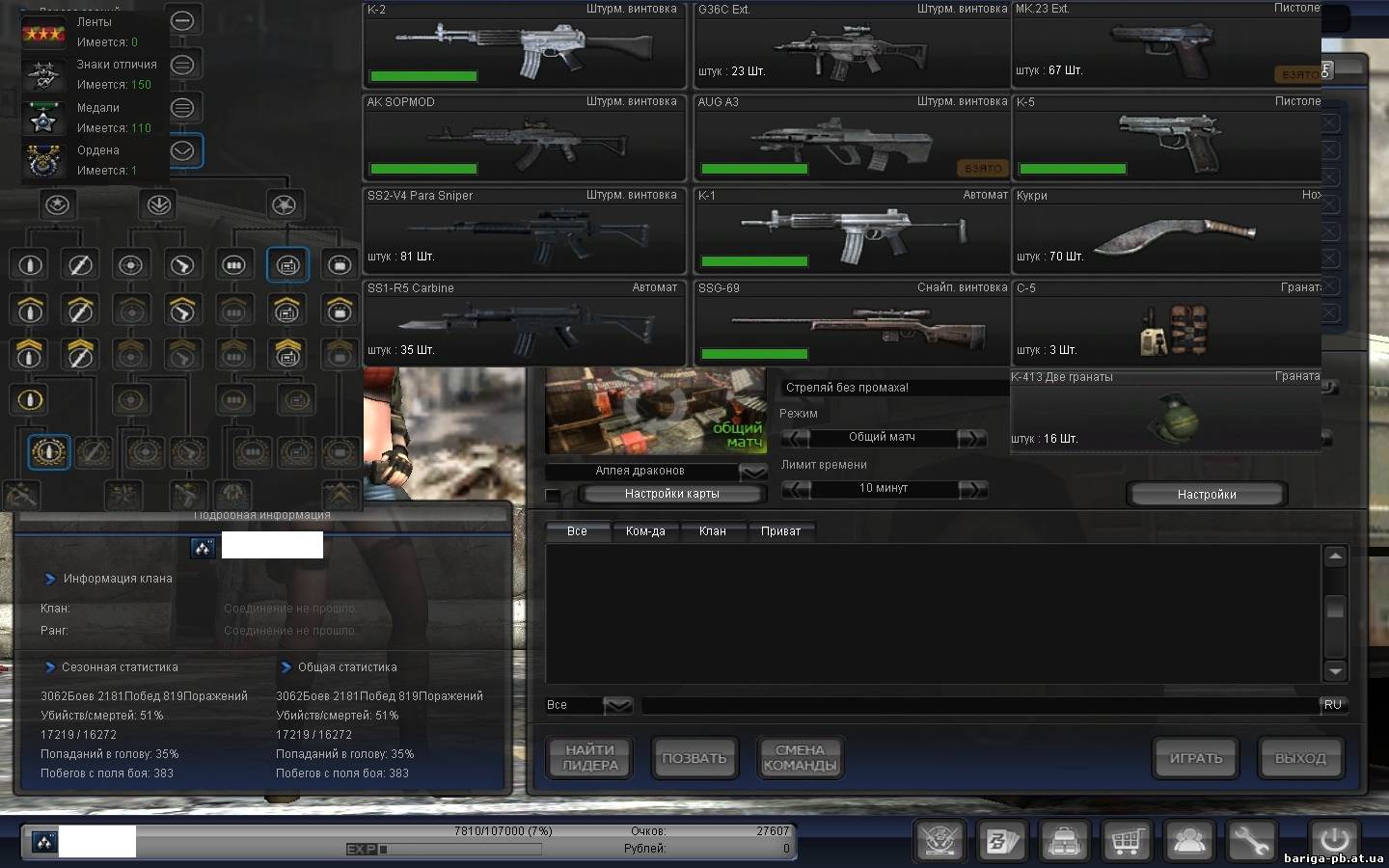Viewport: 1389px width, 868px height.
Task: Open the inventory backpack icon
Action: (x=1064, y=840)
